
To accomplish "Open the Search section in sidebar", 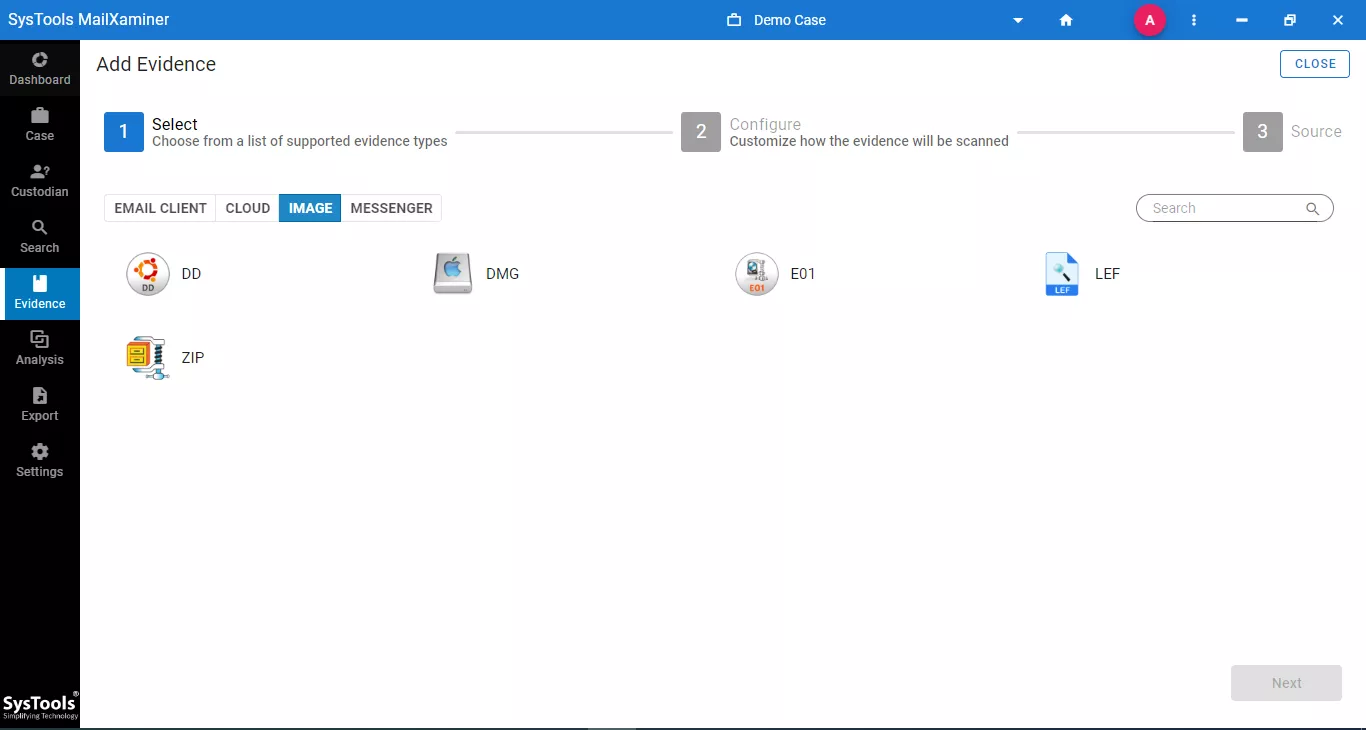I will pos(40,236).
